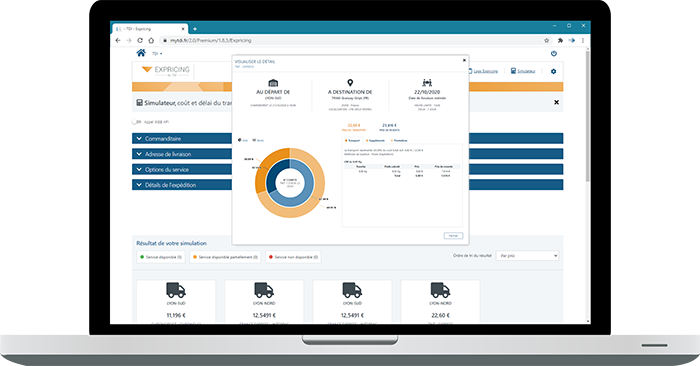This screenshot has height=366, width=700.
Task: Click the 21,416 € price value
Action: coord(389,126)
